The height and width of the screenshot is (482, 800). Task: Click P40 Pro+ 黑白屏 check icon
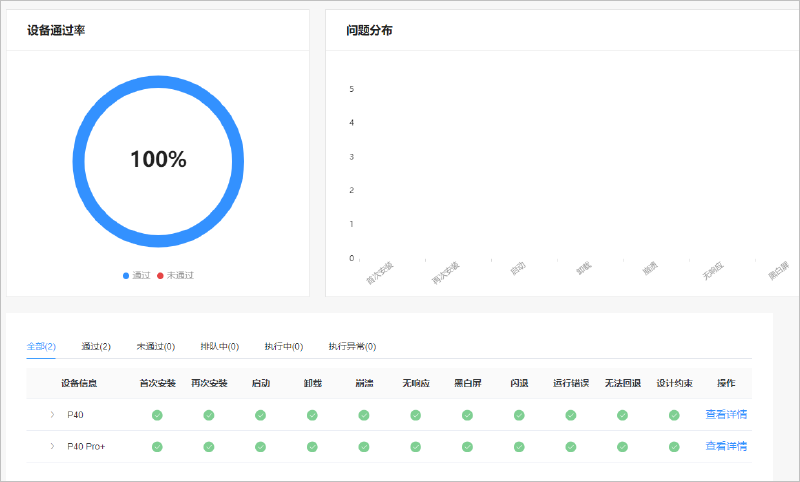click(x=467, y=447)
